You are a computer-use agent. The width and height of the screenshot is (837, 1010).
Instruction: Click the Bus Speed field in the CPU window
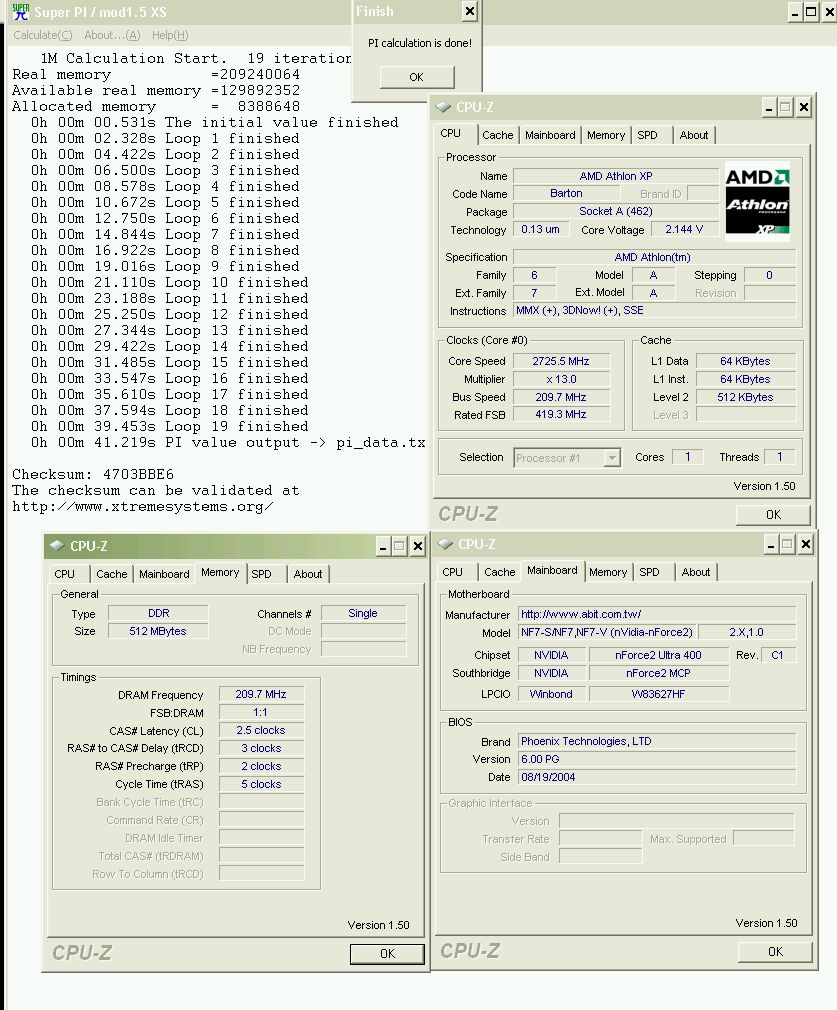click(x=561, y=397)
